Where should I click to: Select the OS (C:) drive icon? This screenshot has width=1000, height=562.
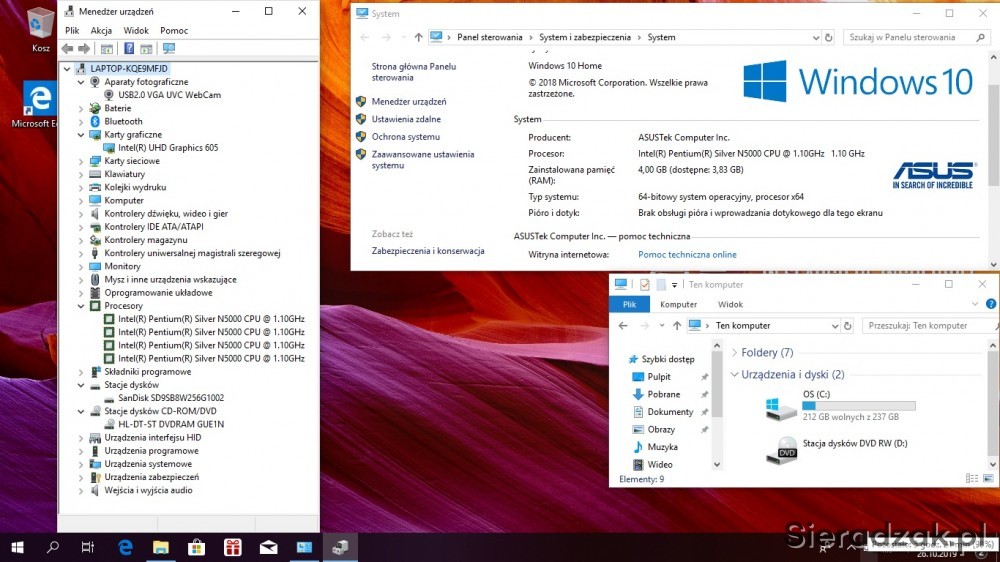tap(781, 408)
